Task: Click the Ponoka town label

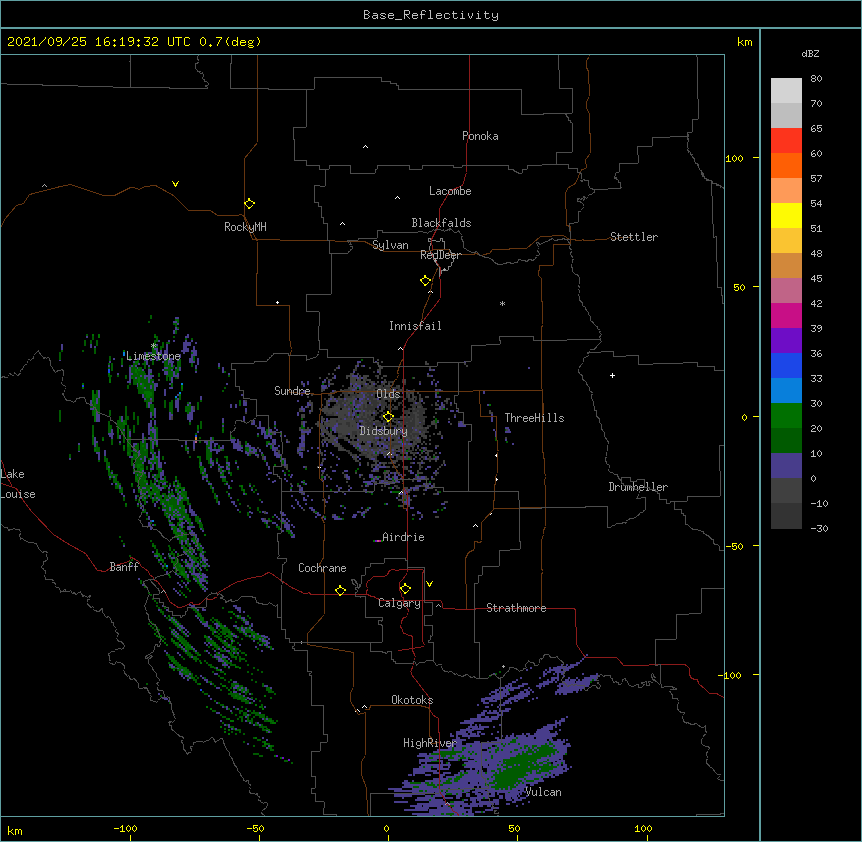Action: pyautogui.click(x=480, y=136)
